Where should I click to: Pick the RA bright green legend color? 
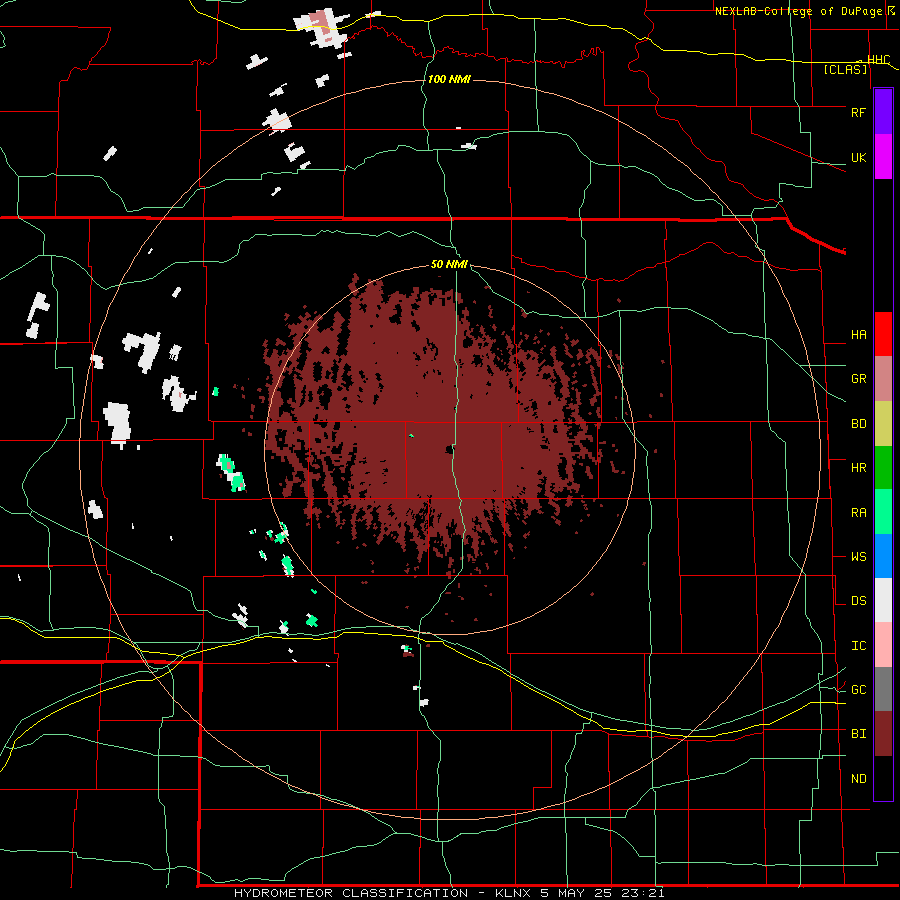click(883, 512)
